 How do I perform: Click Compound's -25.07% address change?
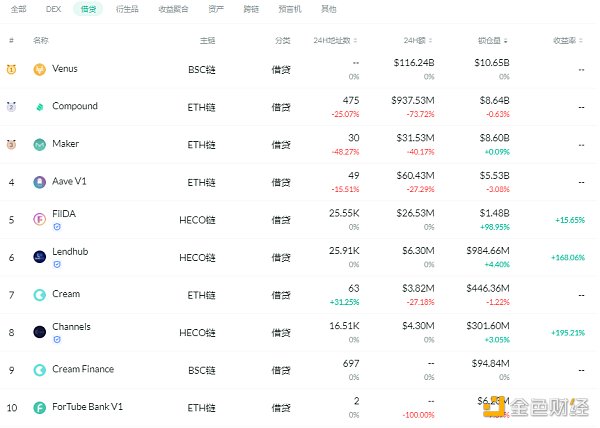[346, 114]
